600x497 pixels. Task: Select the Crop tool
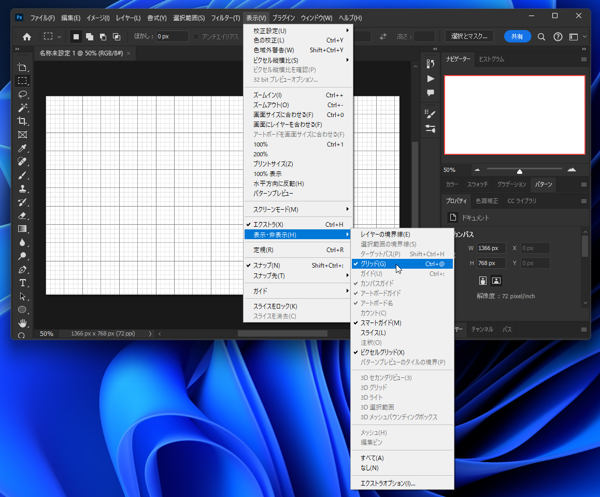[x=23, y=121]
